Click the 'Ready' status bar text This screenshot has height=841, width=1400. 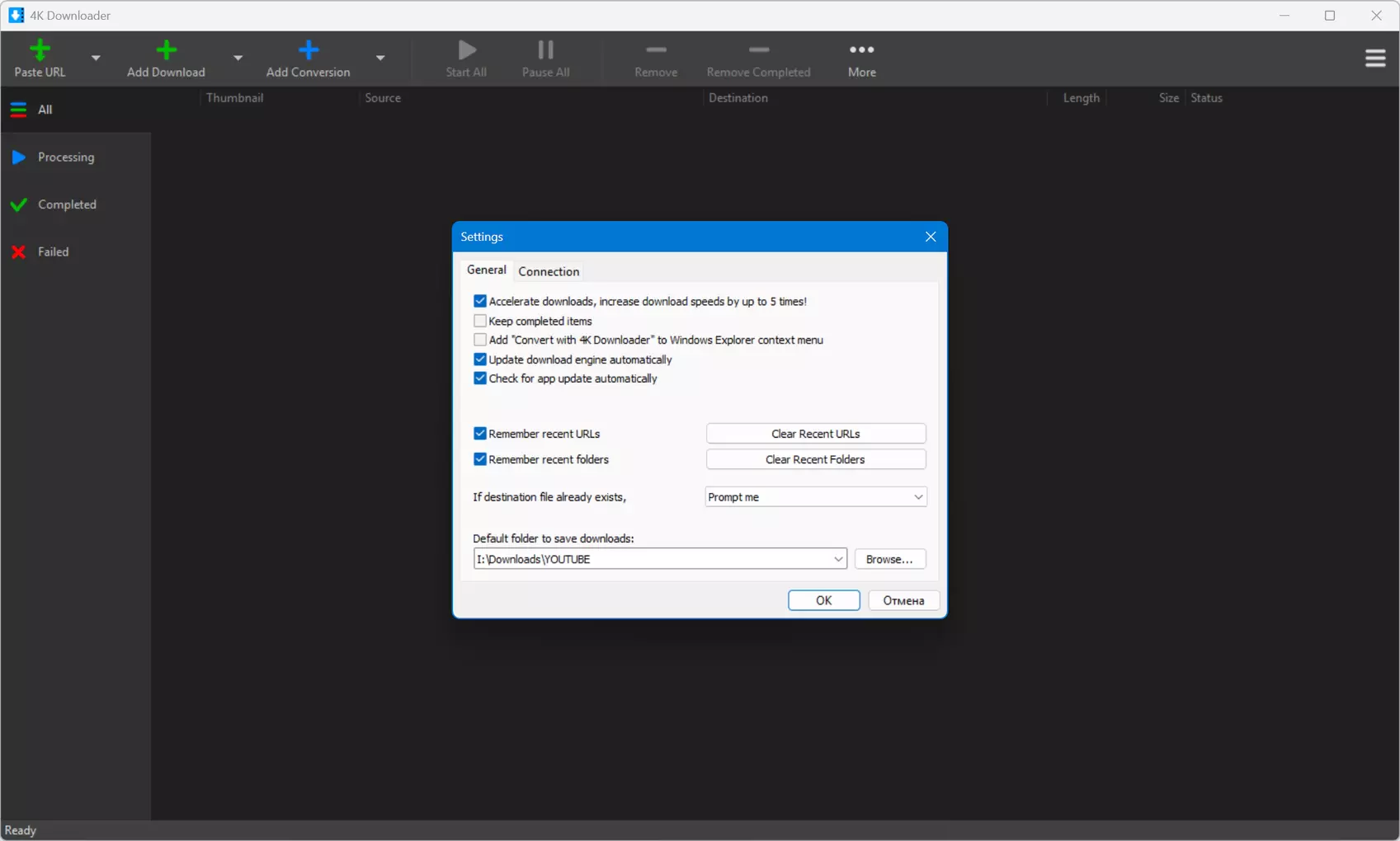[x=21, y=830]
